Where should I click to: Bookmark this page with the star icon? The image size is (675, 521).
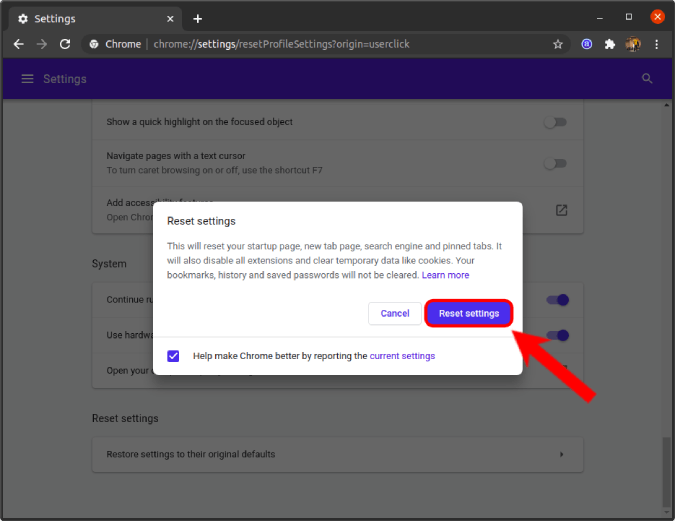[558, 44]
